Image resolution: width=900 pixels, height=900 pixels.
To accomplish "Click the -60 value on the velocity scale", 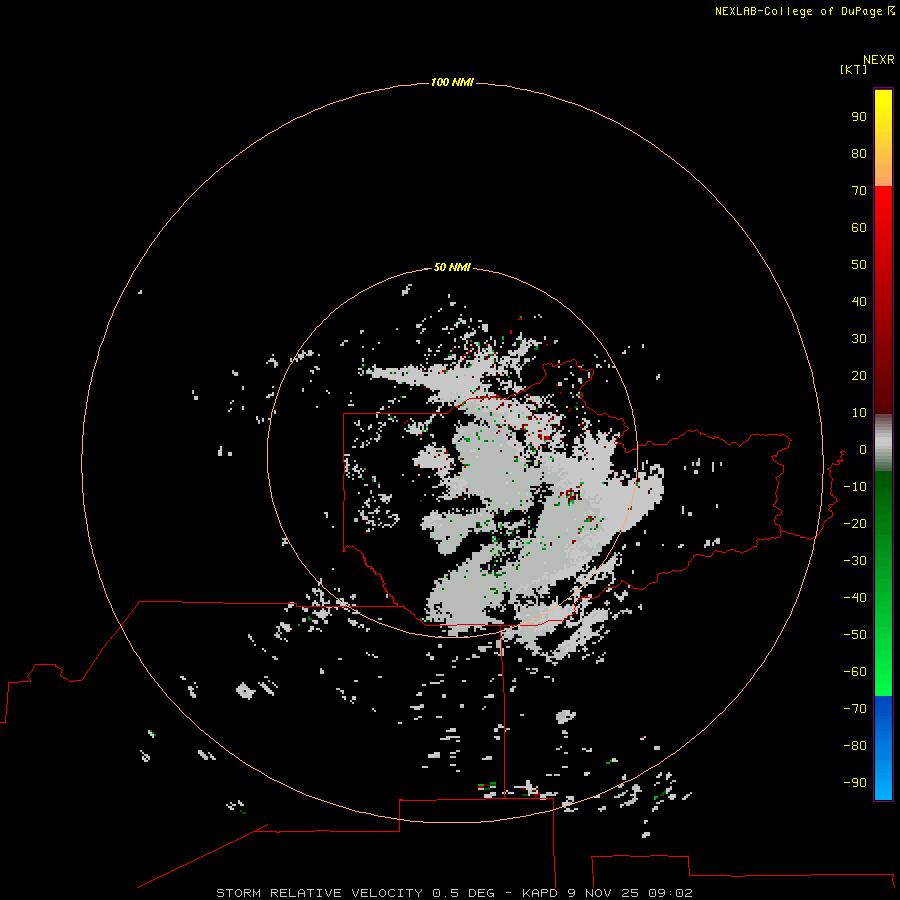I will point(855,672).
